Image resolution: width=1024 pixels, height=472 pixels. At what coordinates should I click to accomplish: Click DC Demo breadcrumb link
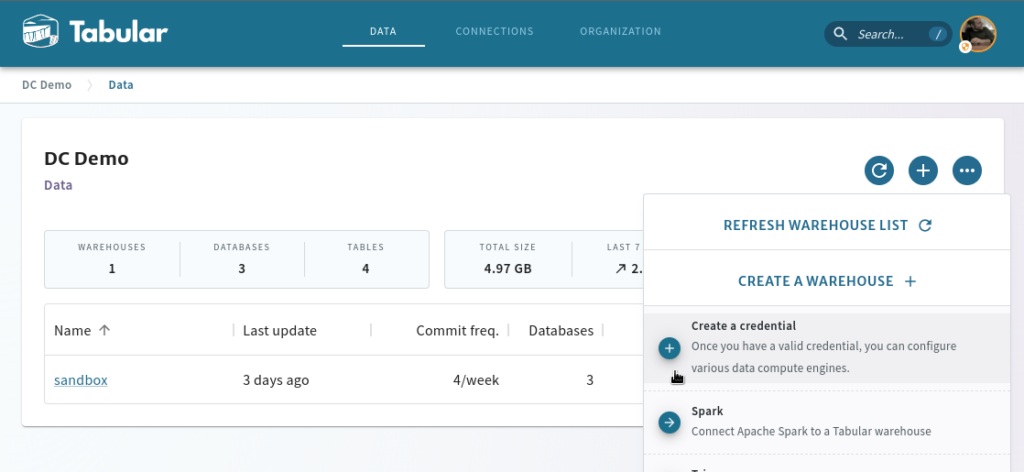click(x=47, y=85)
